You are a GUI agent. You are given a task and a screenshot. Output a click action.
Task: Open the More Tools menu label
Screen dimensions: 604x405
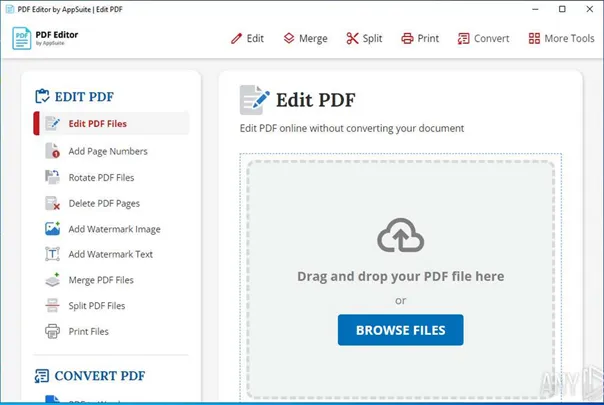569,39
